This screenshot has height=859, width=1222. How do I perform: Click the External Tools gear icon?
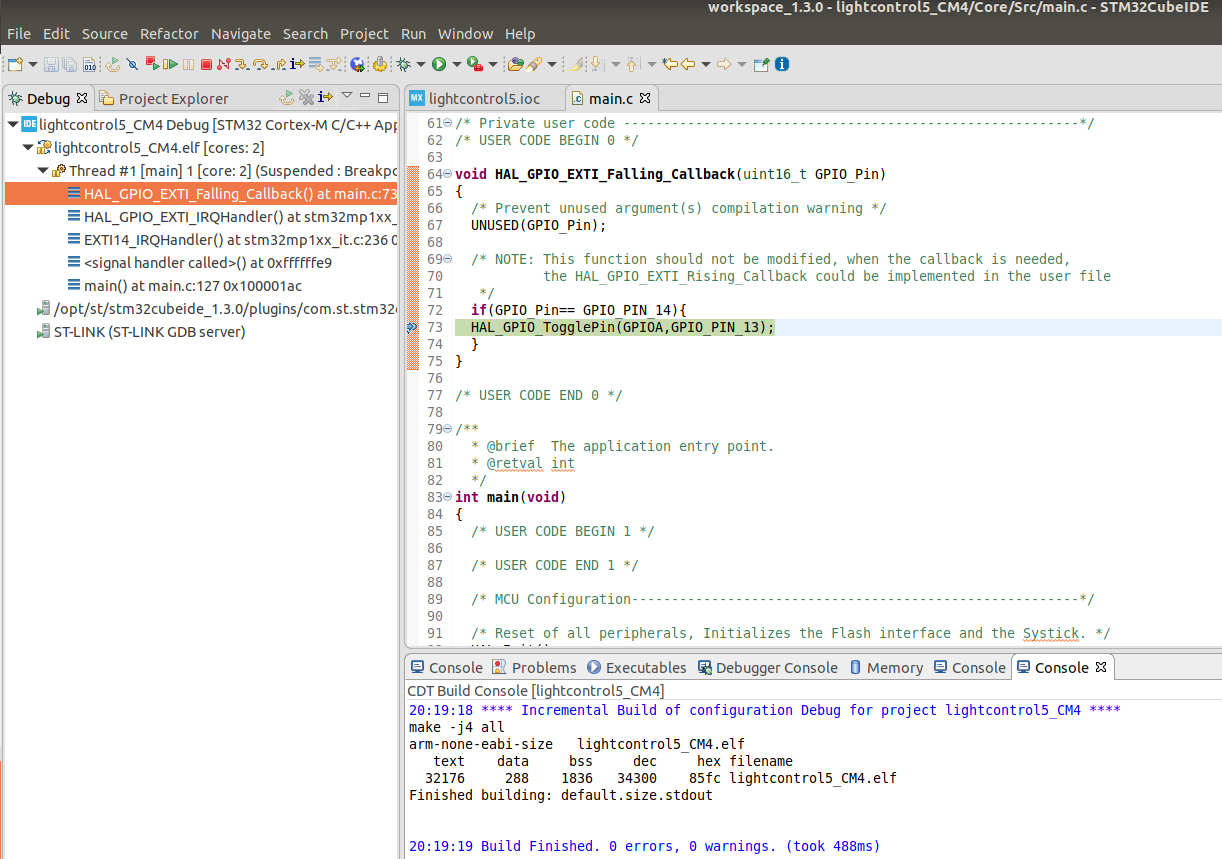click(380, 64)
